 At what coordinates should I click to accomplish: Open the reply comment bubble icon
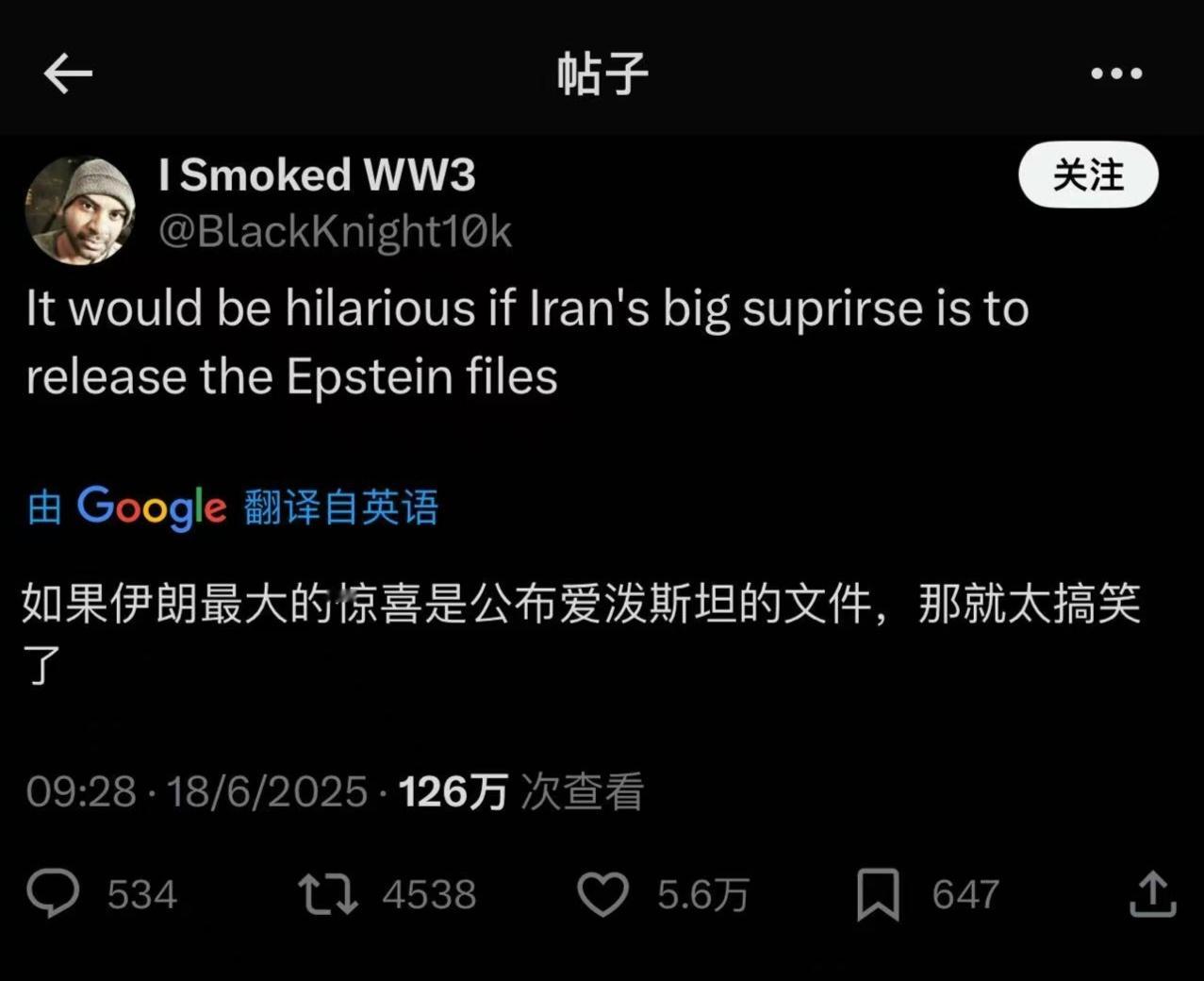pos(53,893)
